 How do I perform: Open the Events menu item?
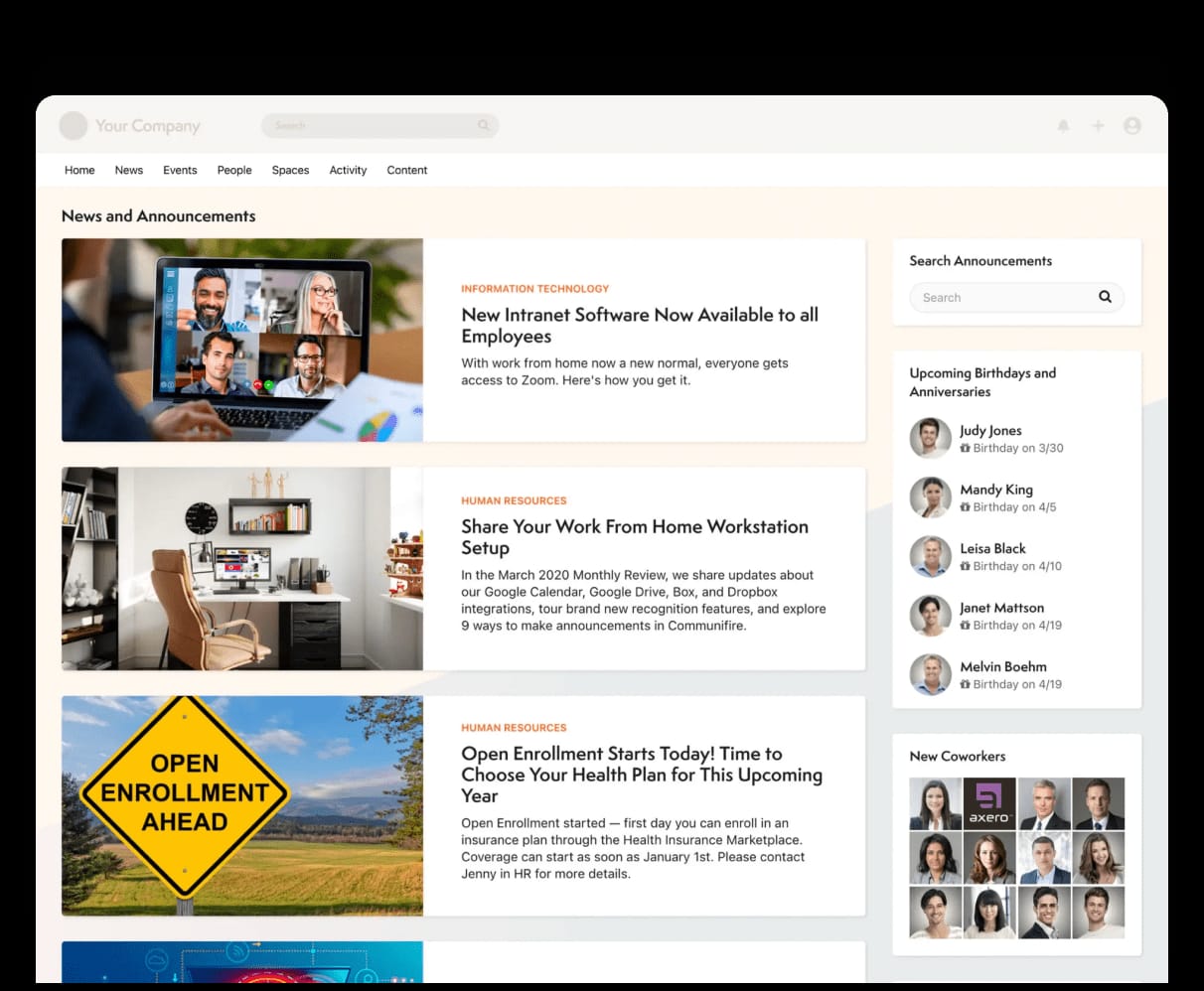pos(180,170)
